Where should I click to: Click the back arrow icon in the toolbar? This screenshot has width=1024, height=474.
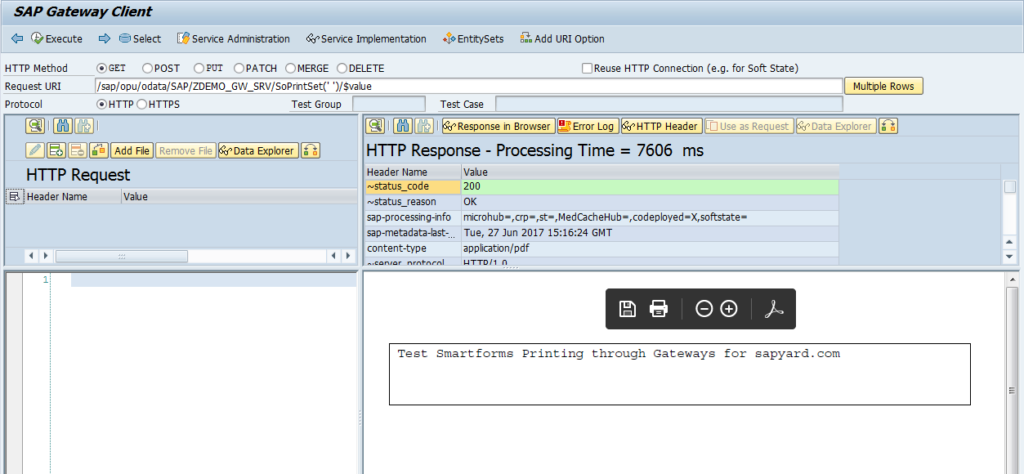point(18,39)
